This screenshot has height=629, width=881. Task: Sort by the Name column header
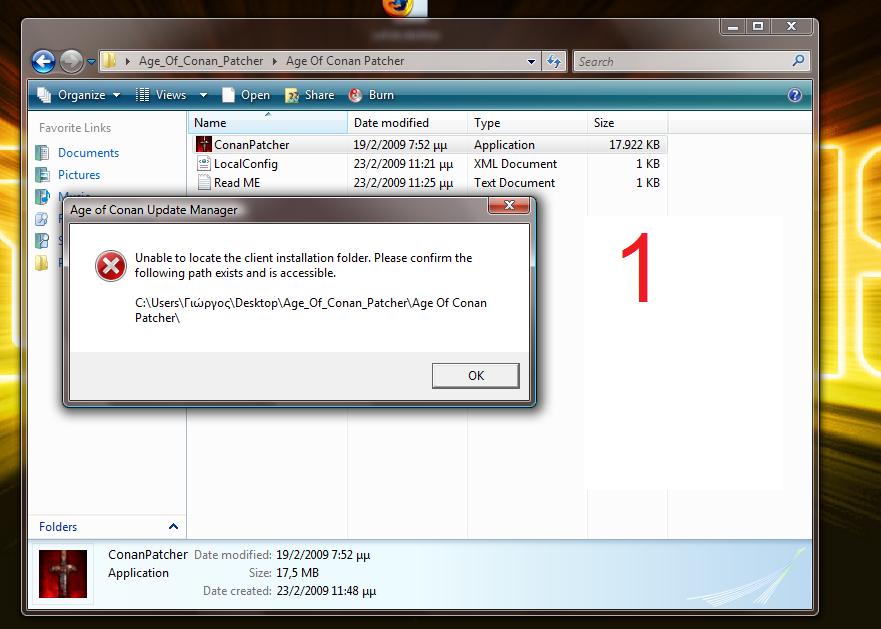pyautogui.click(x=268, y=123)
